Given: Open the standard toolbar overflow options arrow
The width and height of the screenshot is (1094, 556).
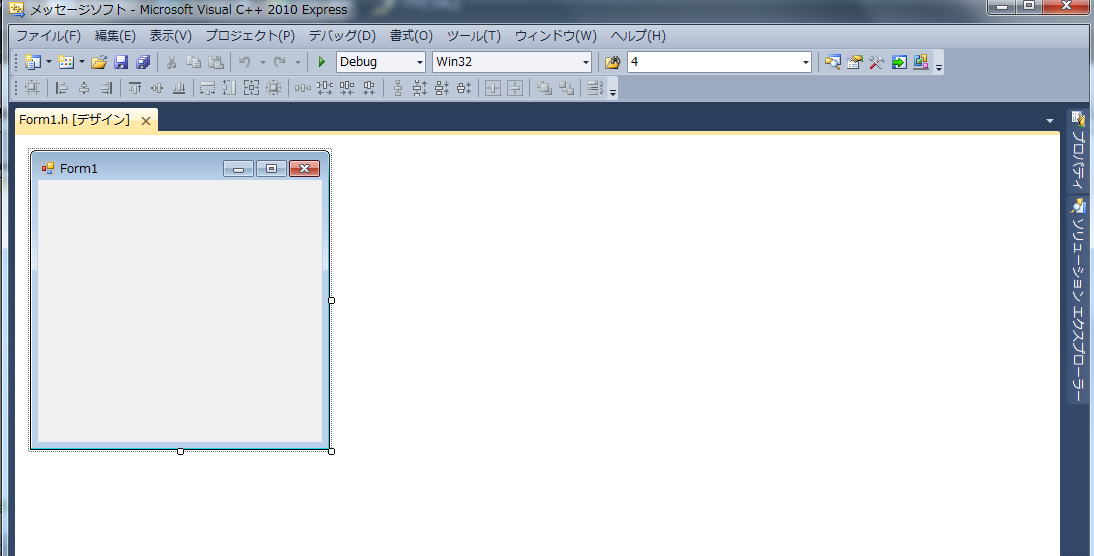Looking at the screenshot, I should pos(939,67).
